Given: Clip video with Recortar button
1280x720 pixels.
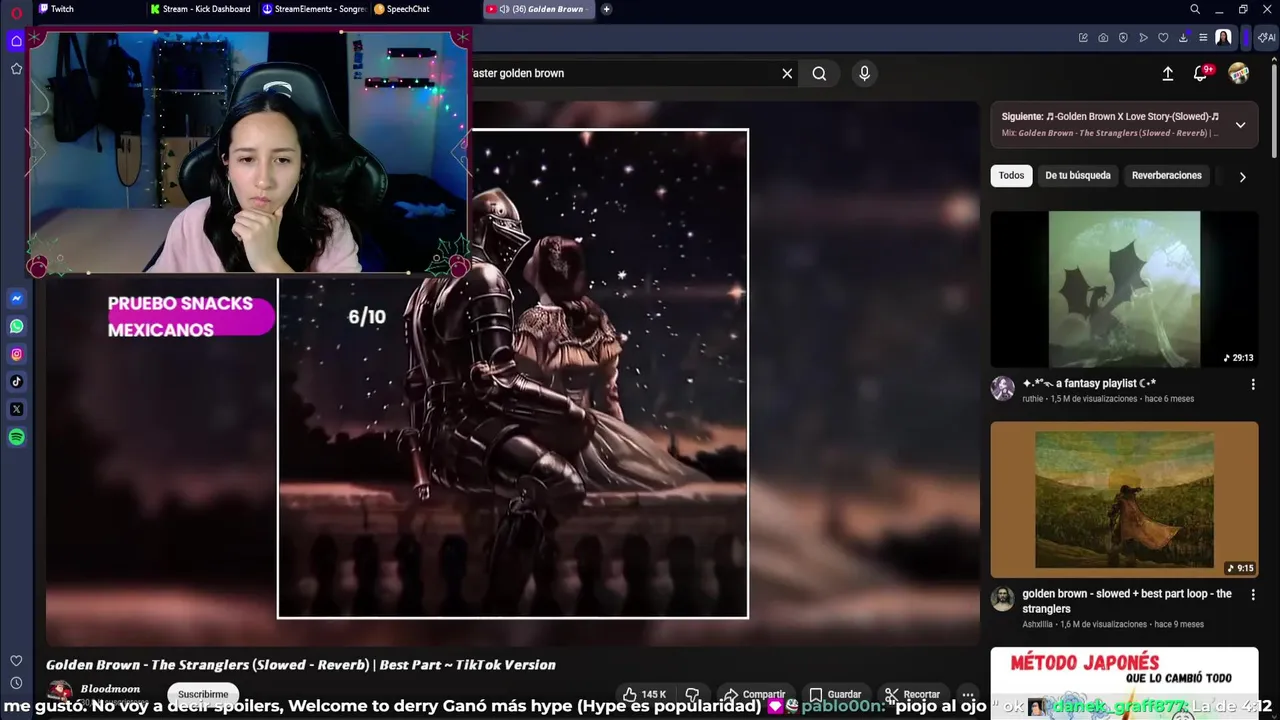Looking at the screenshot, I should (912, 694).
